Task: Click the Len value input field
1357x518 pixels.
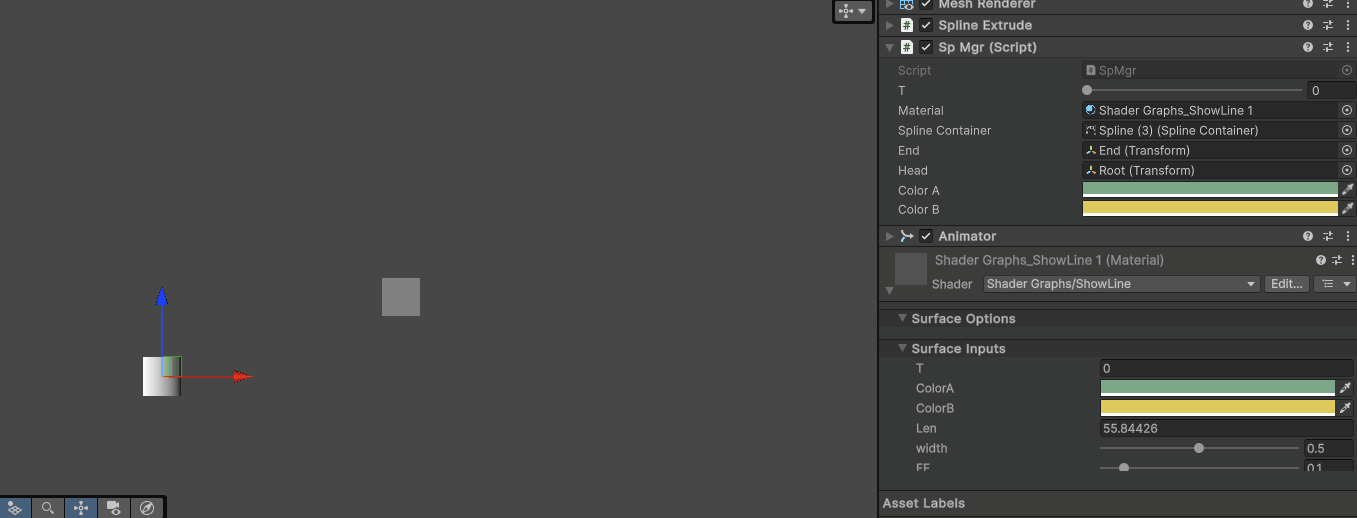Action: (1226, 428)
